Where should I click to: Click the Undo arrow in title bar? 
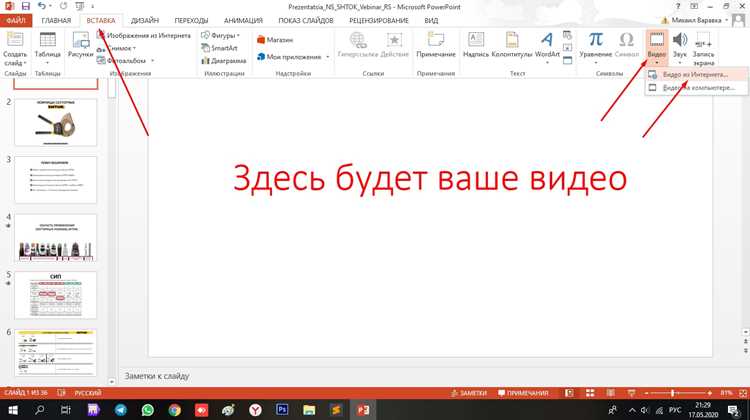click(x=42, y=6)
